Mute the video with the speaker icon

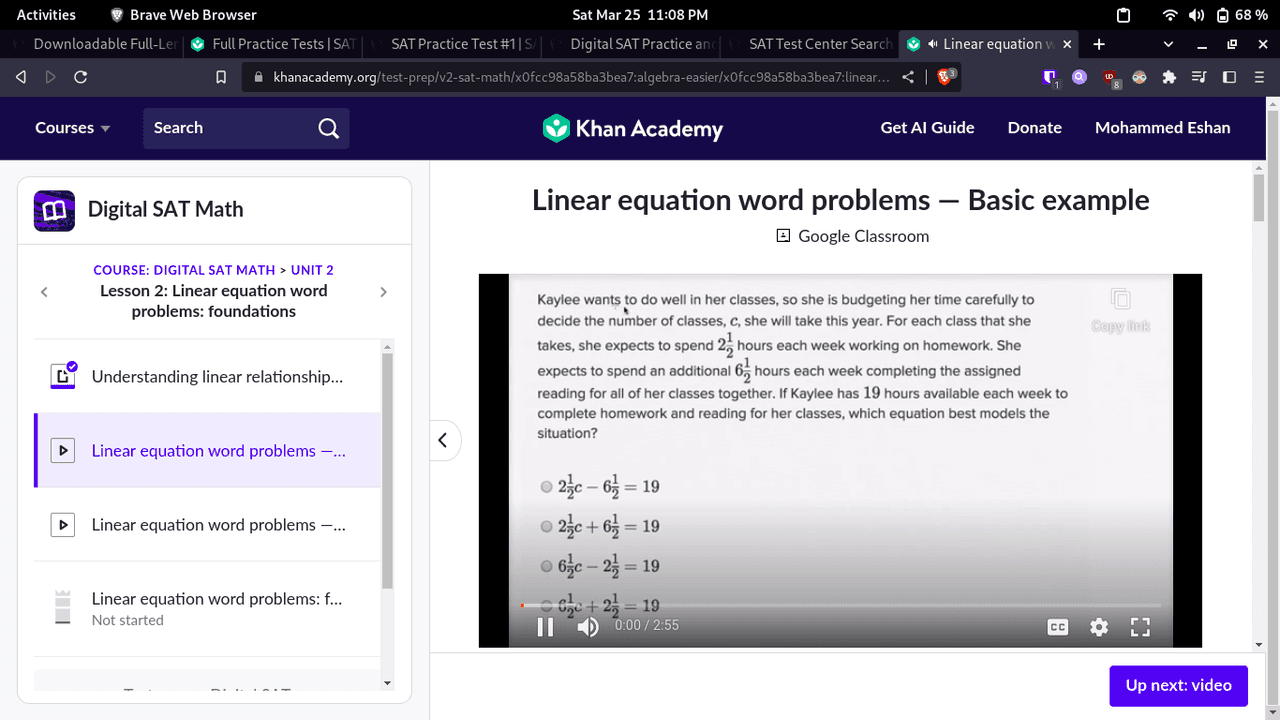588,627
